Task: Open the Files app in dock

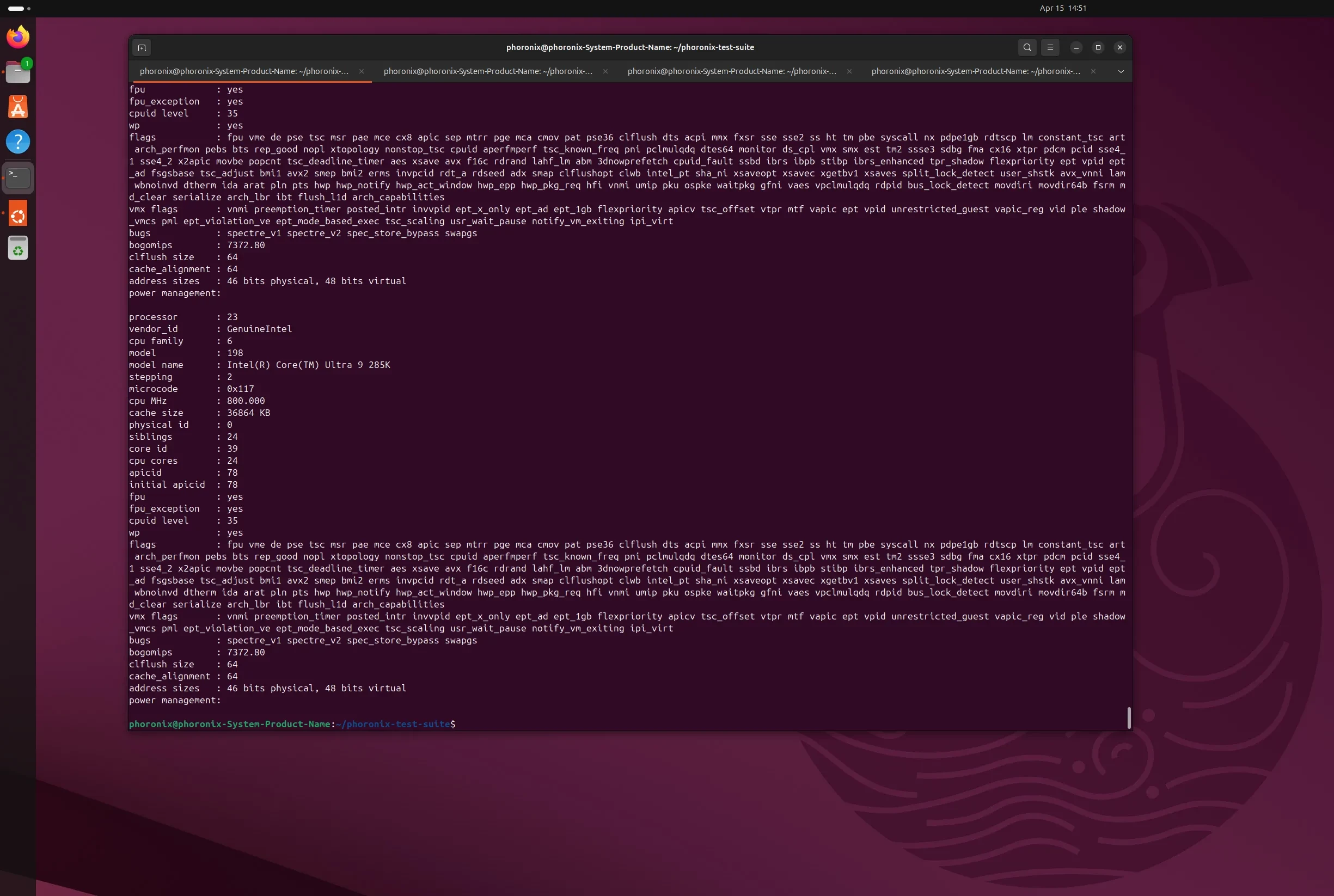Action: tap(18, 72)
